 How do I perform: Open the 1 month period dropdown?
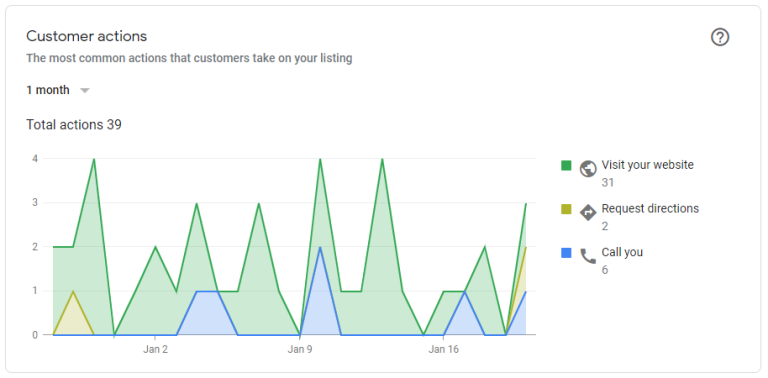point(58,91)
